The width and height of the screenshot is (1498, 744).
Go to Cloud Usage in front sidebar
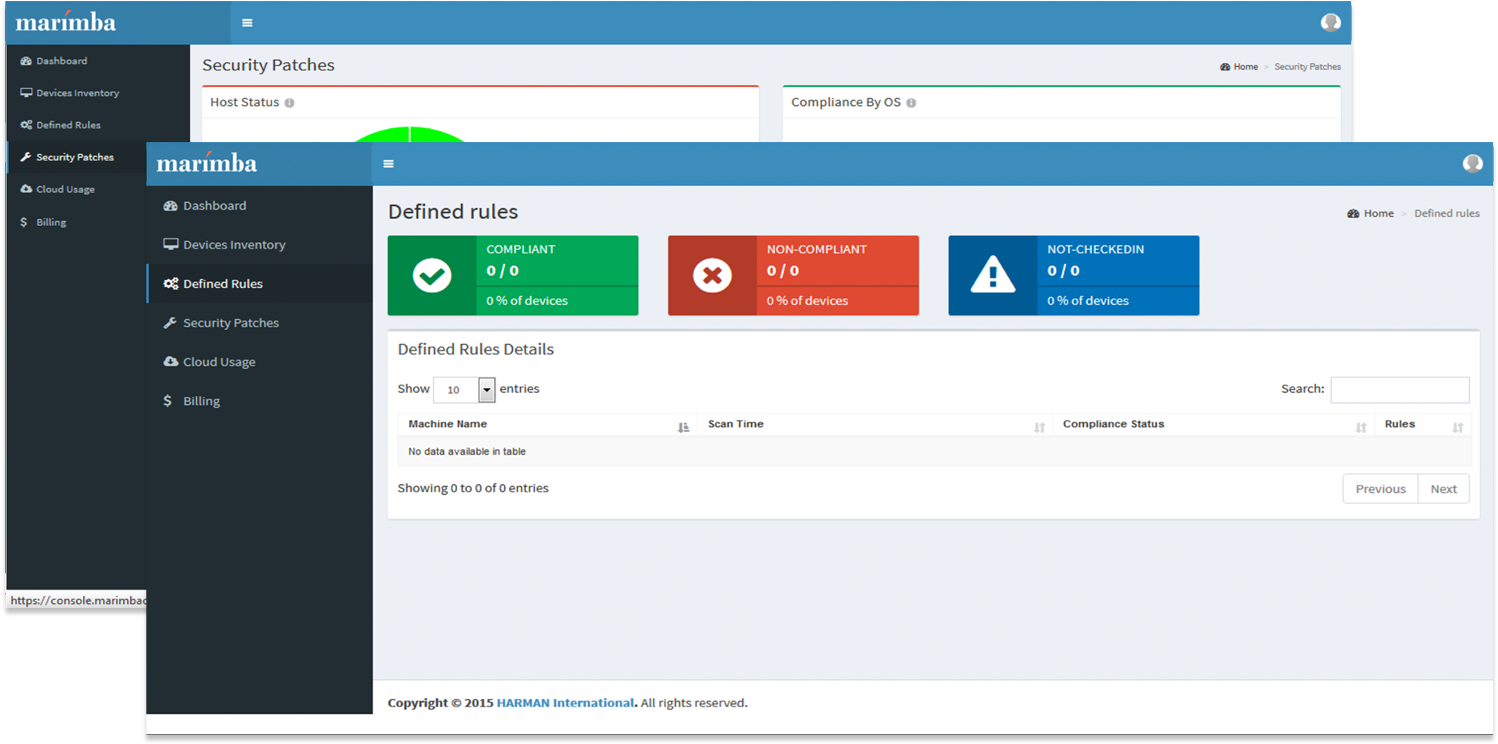tap(219, 362)
